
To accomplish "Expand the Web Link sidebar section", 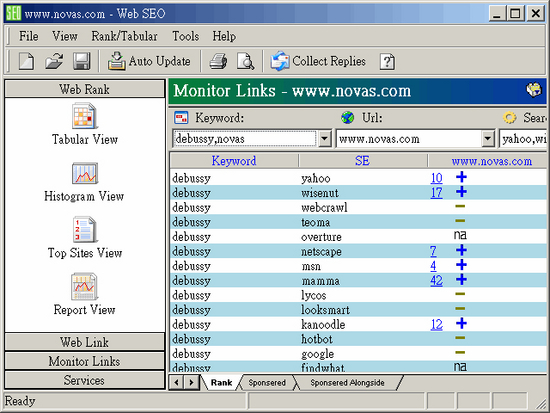I will (85, 342).
